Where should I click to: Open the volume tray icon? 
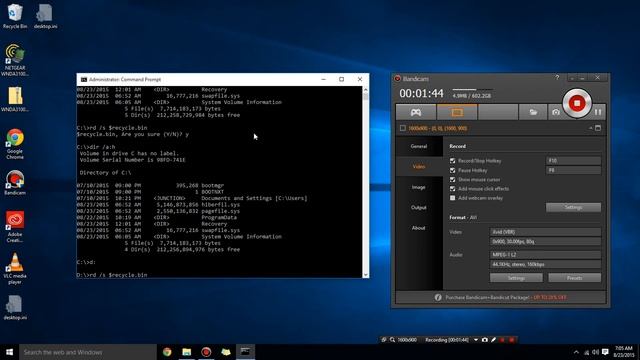(x=596, y=352)
